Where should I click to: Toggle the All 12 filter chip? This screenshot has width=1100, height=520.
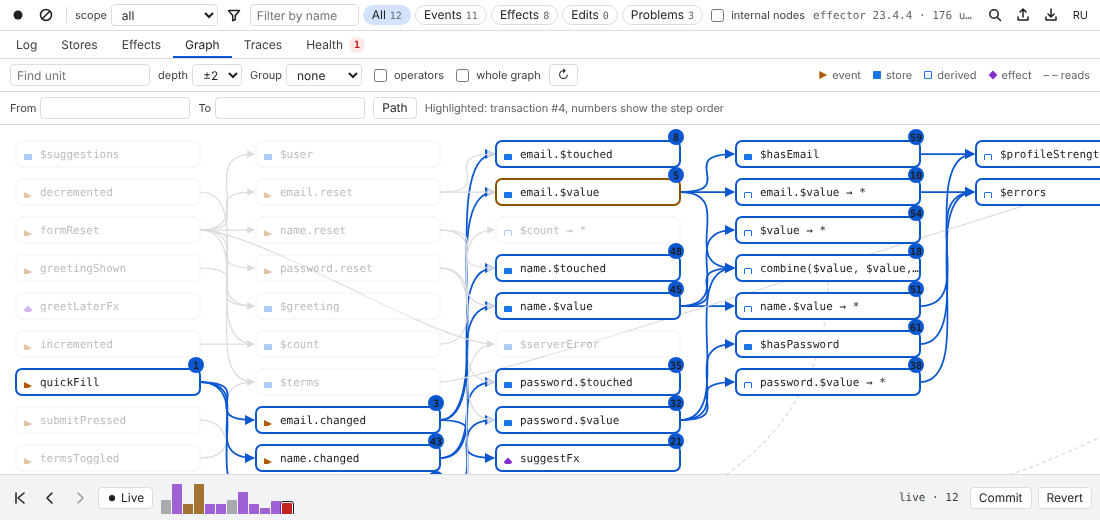[387, 15]
